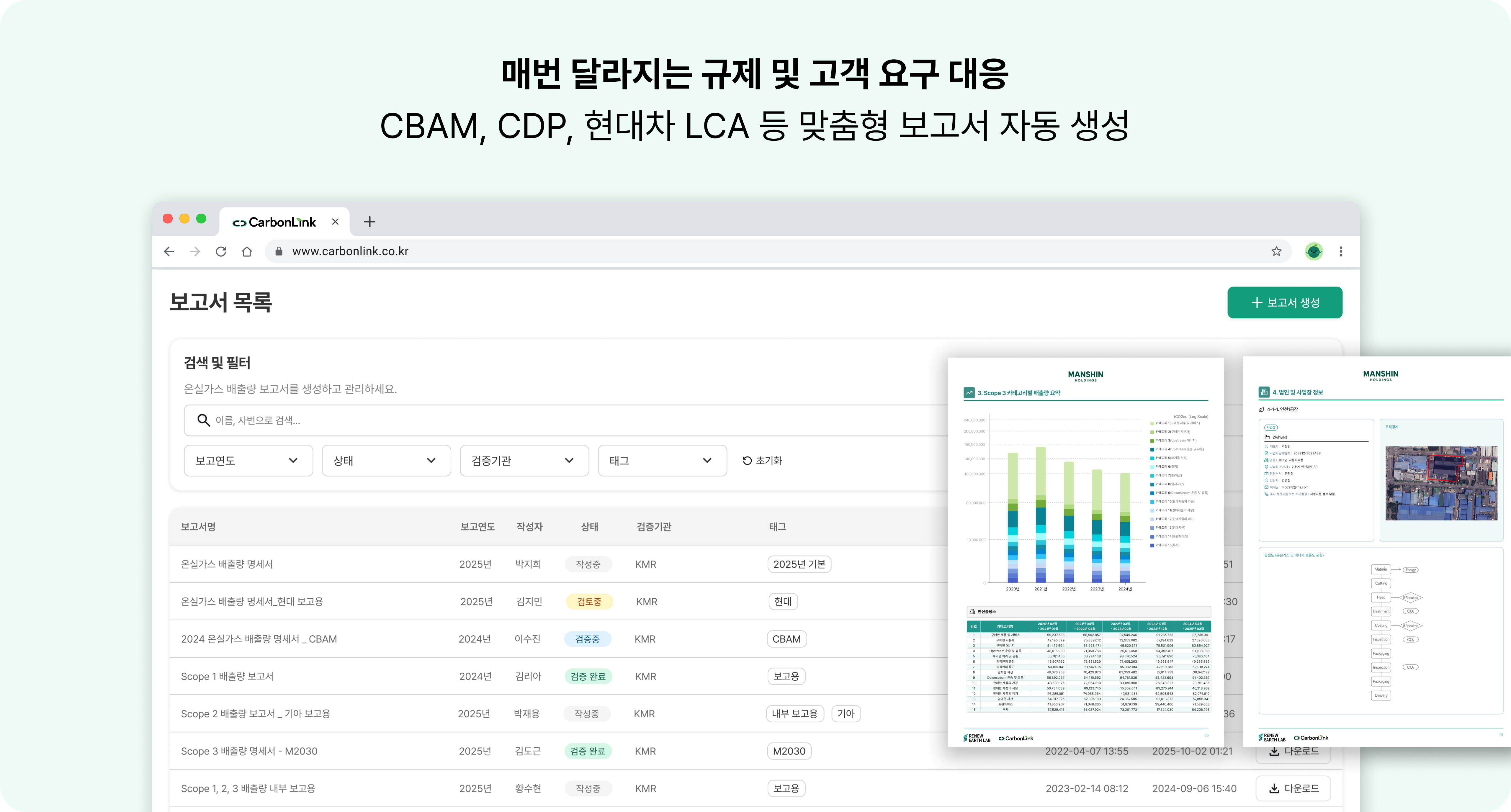
Task: Open a new tab with the plus button
Action: pos(369,222)
